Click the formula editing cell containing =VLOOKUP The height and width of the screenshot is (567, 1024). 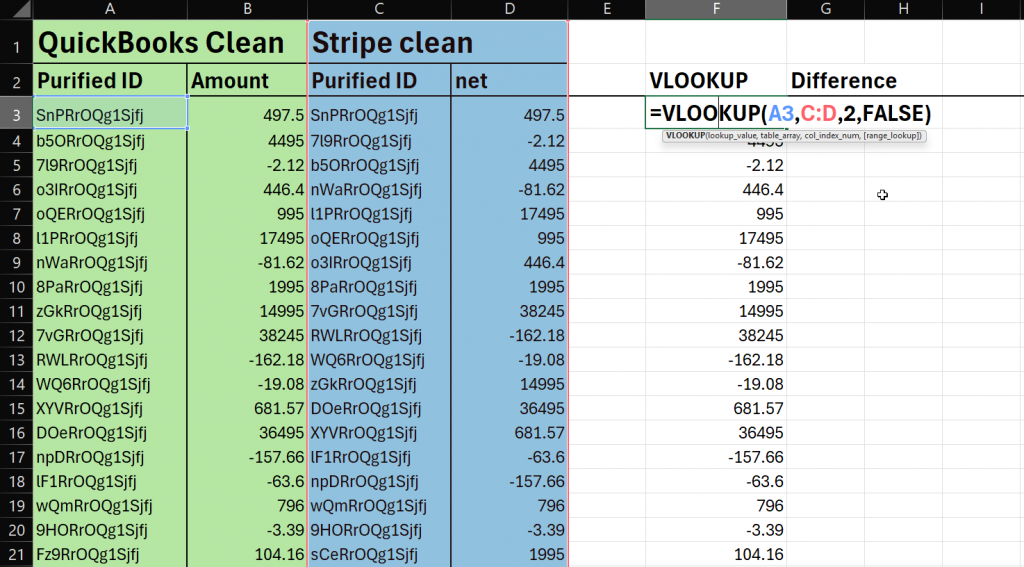[715, 113]
